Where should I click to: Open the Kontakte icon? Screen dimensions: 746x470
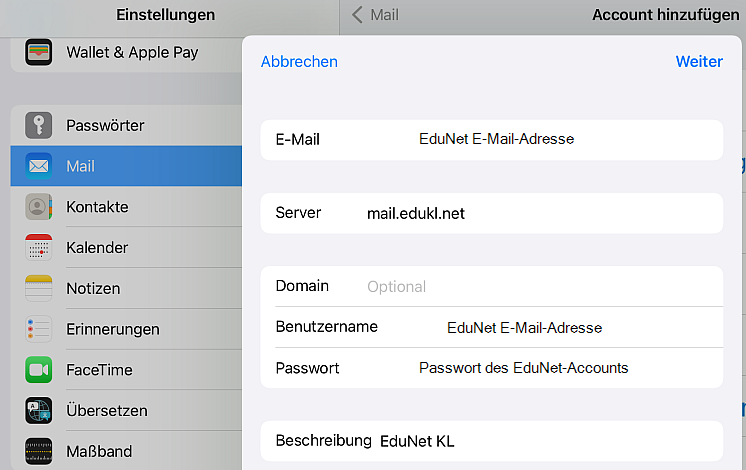(39, 207)
